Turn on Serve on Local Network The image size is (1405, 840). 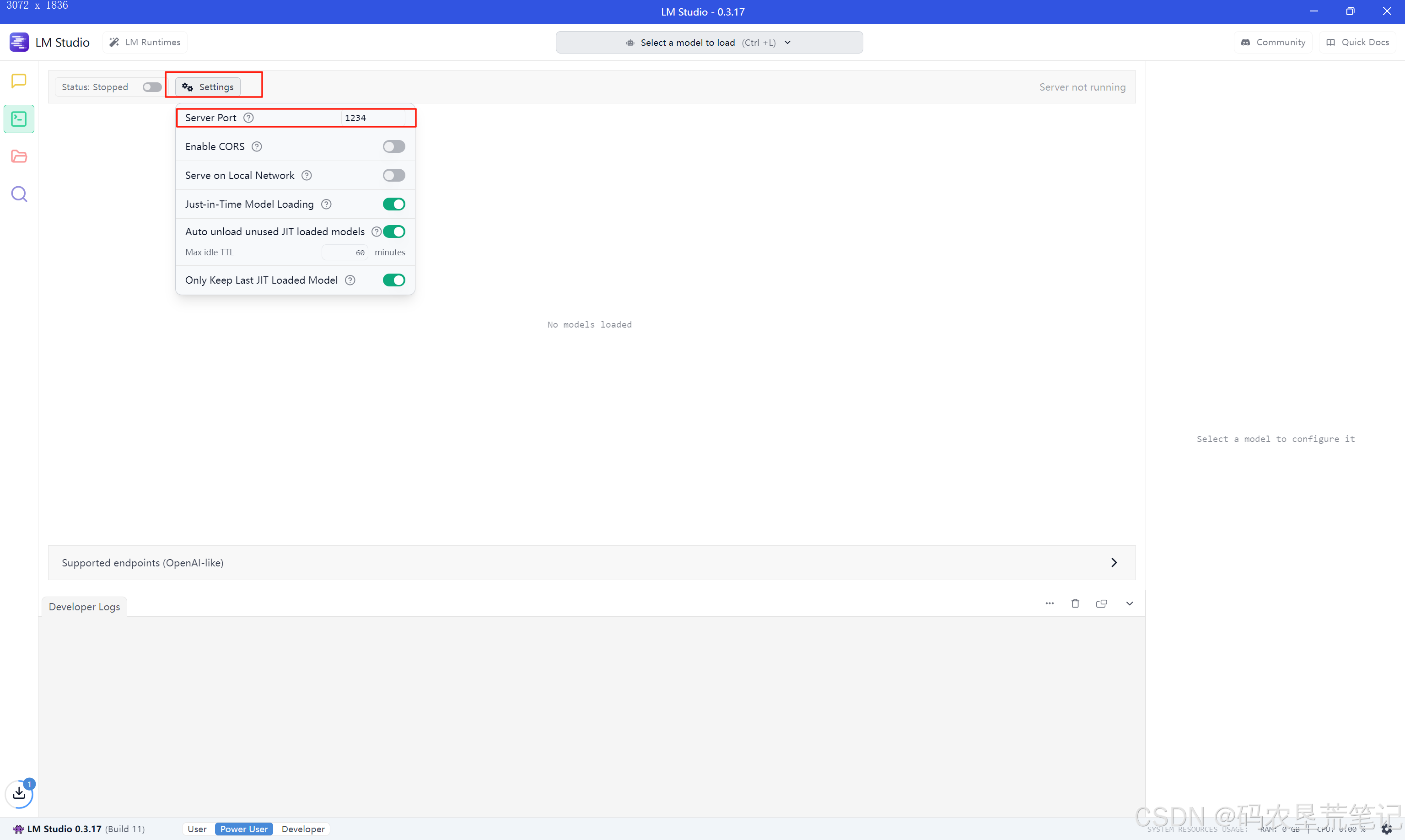coord(394,176)
